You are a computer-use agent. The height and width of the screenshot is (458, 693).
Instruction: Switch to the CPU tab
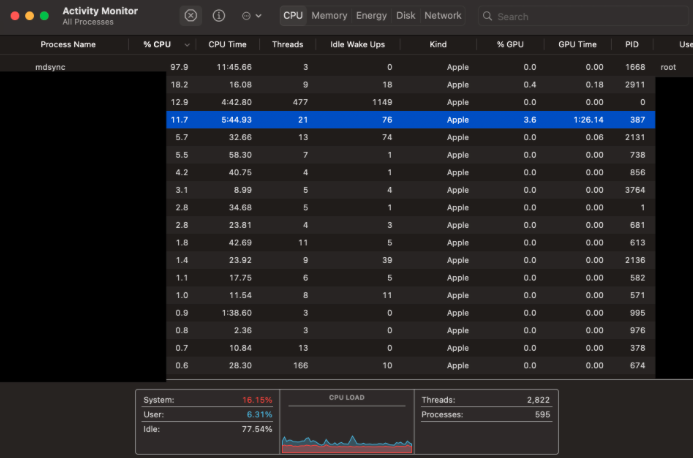click(293, 15)
